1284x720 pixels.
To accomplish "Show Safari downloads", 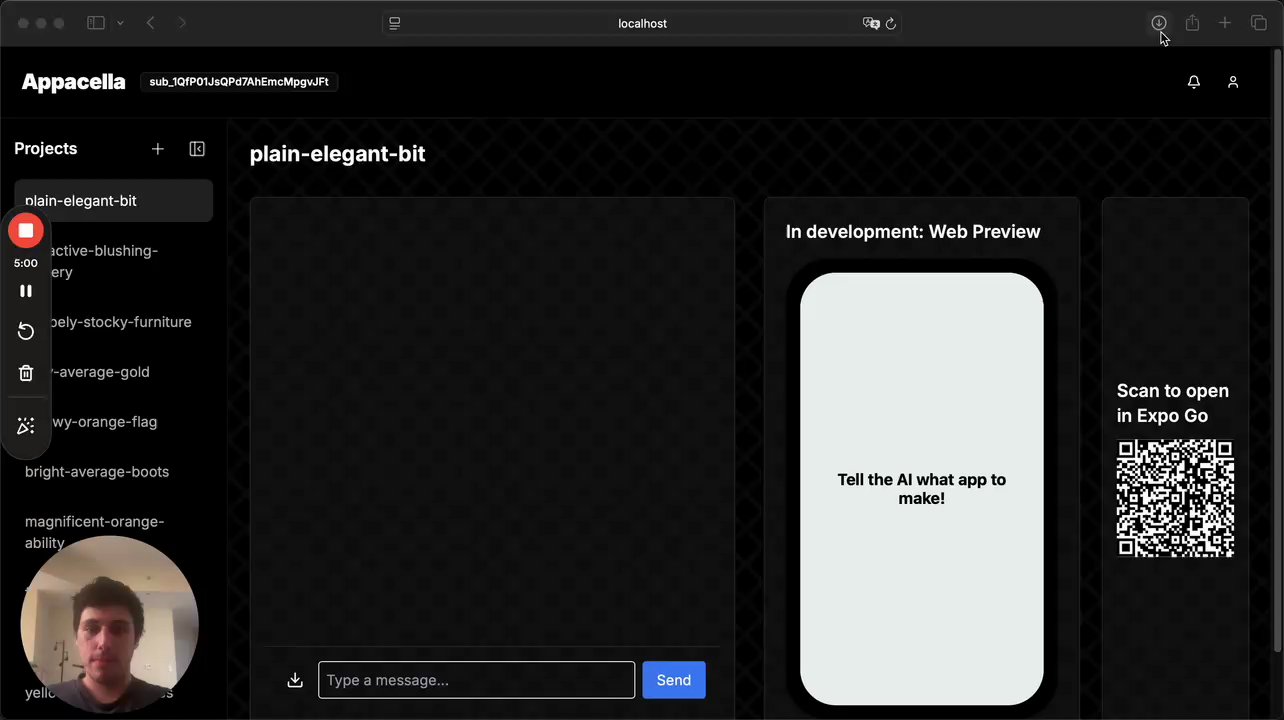I will pos(1158,23).
